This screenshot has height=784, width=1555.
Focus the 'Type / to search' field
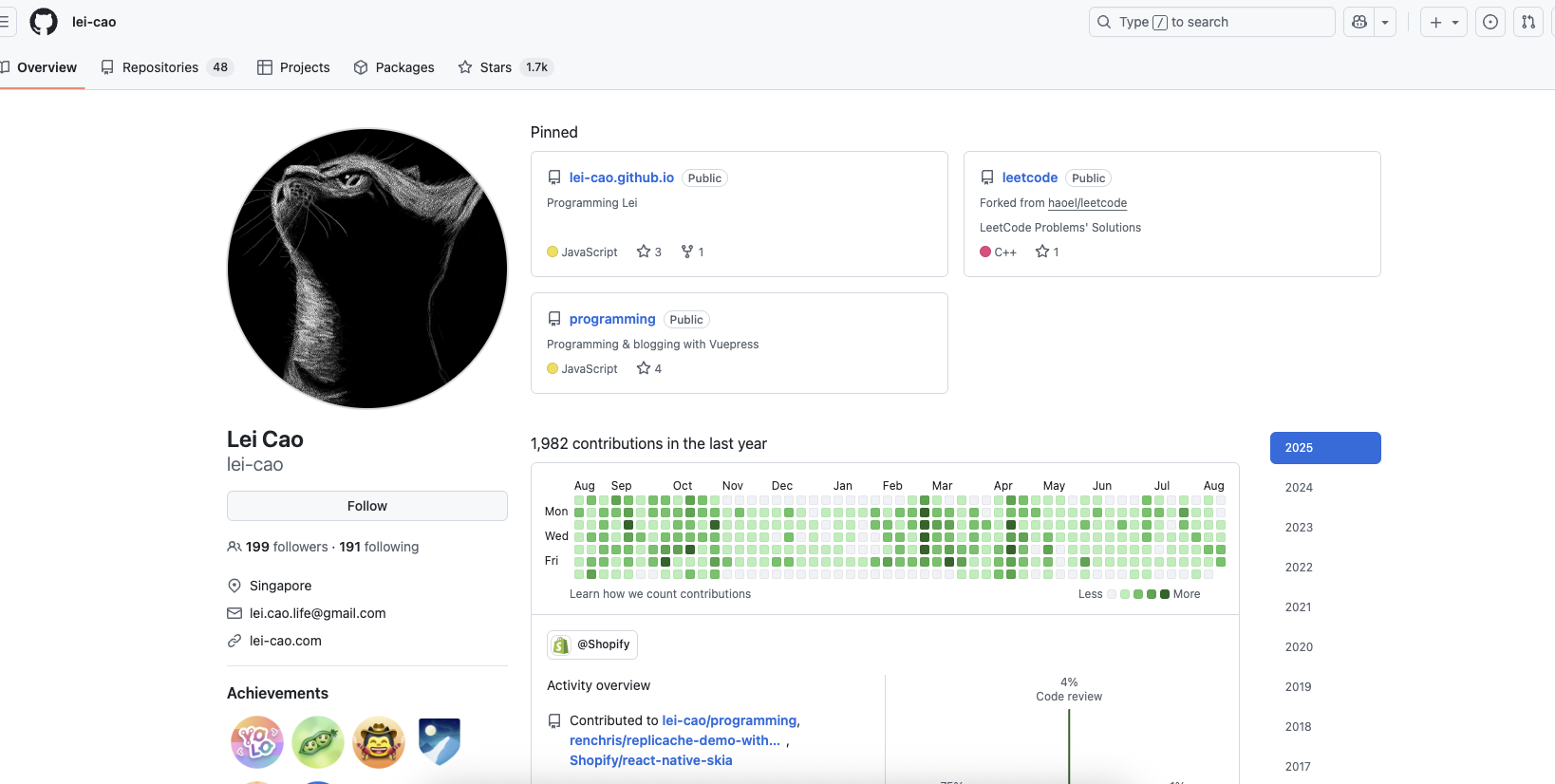pyautogui.click(x=1212, y=22)
